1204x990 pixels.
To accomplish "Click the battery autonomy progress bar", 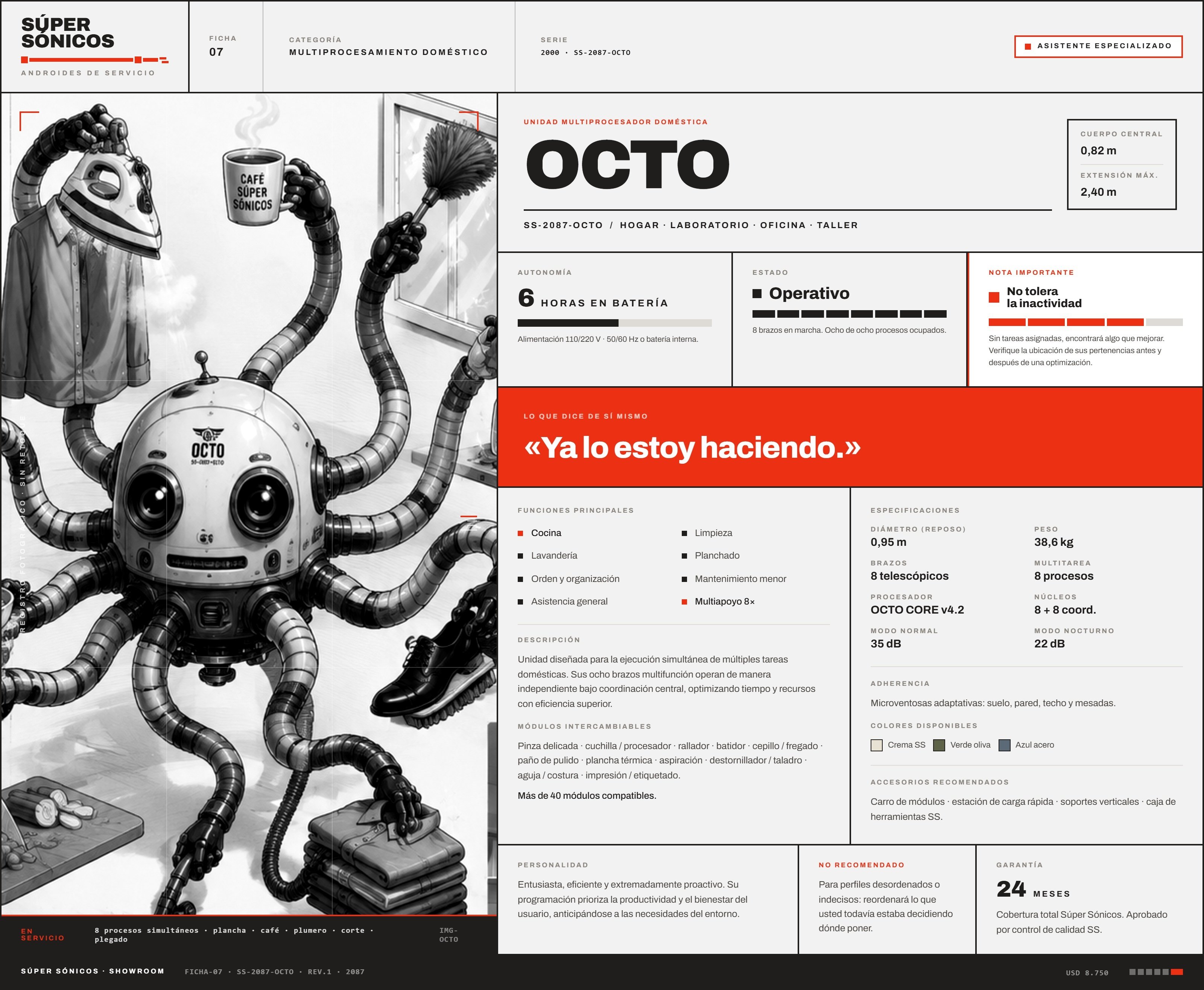I will (x=614, y=323).
